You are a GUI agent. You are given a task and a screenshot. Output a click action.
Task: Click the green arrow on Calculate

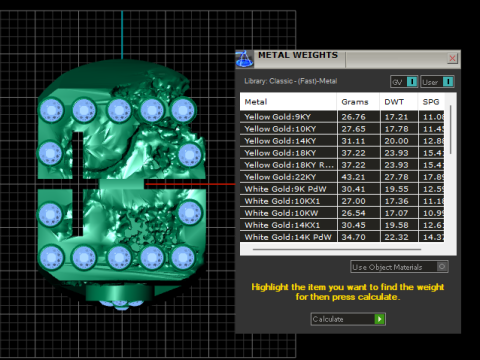pos(379,319)
